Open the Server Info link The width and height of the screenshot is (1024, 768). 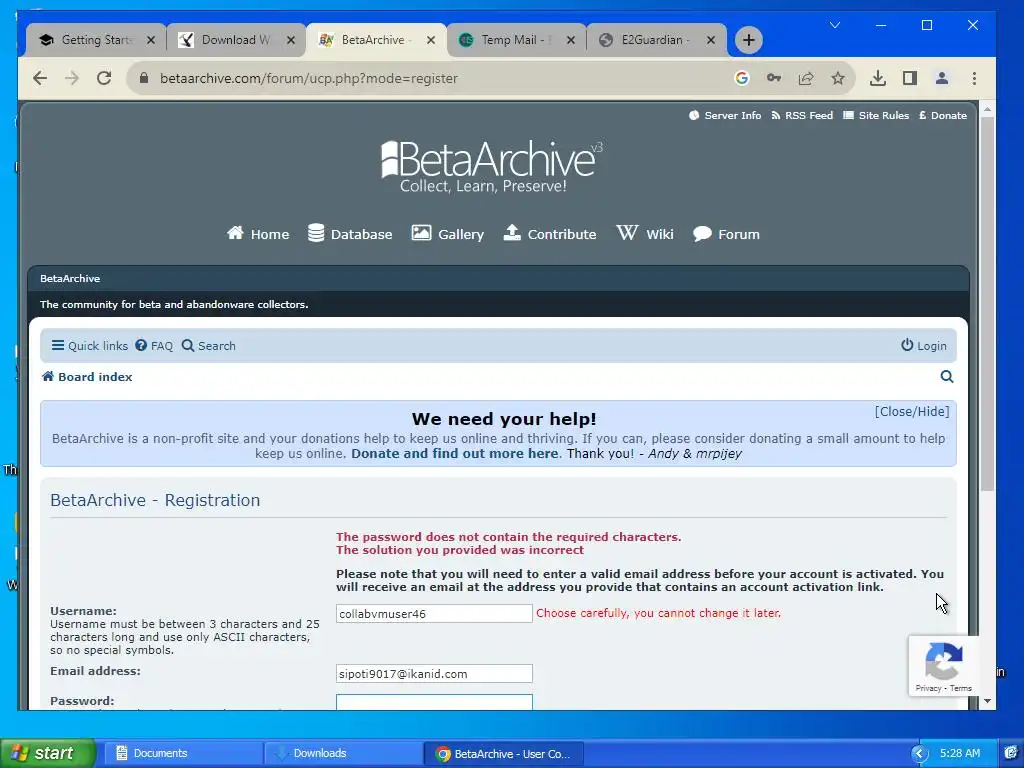pos(725,116)
